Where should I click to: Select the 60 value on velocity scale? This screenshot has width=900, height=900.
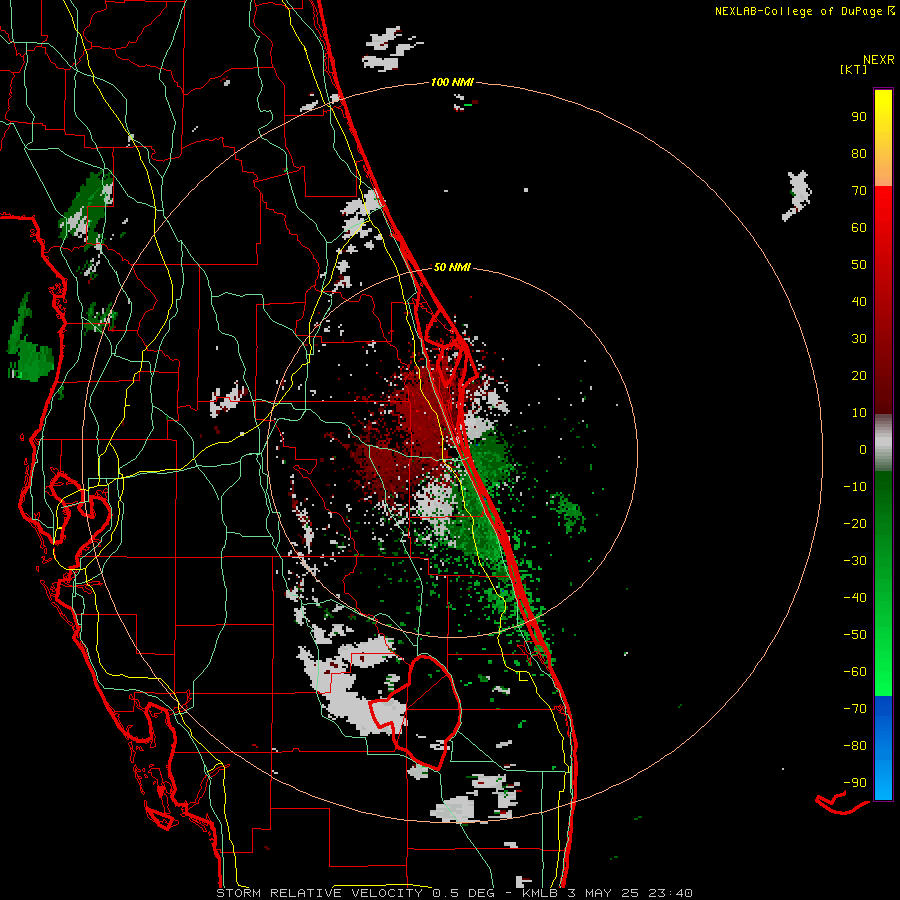pos(859,227)
